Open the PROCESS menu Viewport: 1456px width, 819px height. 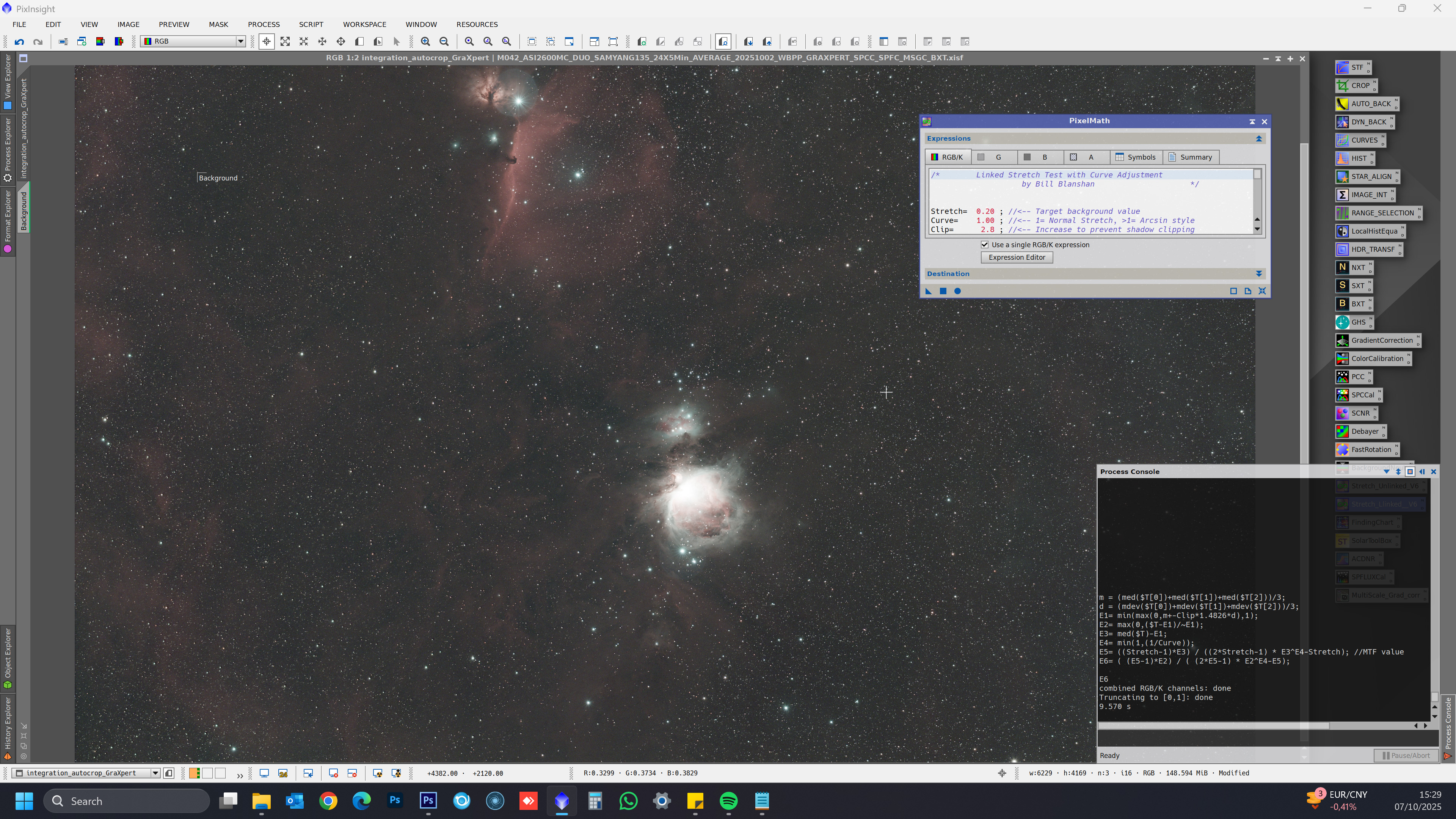(264, 24)
